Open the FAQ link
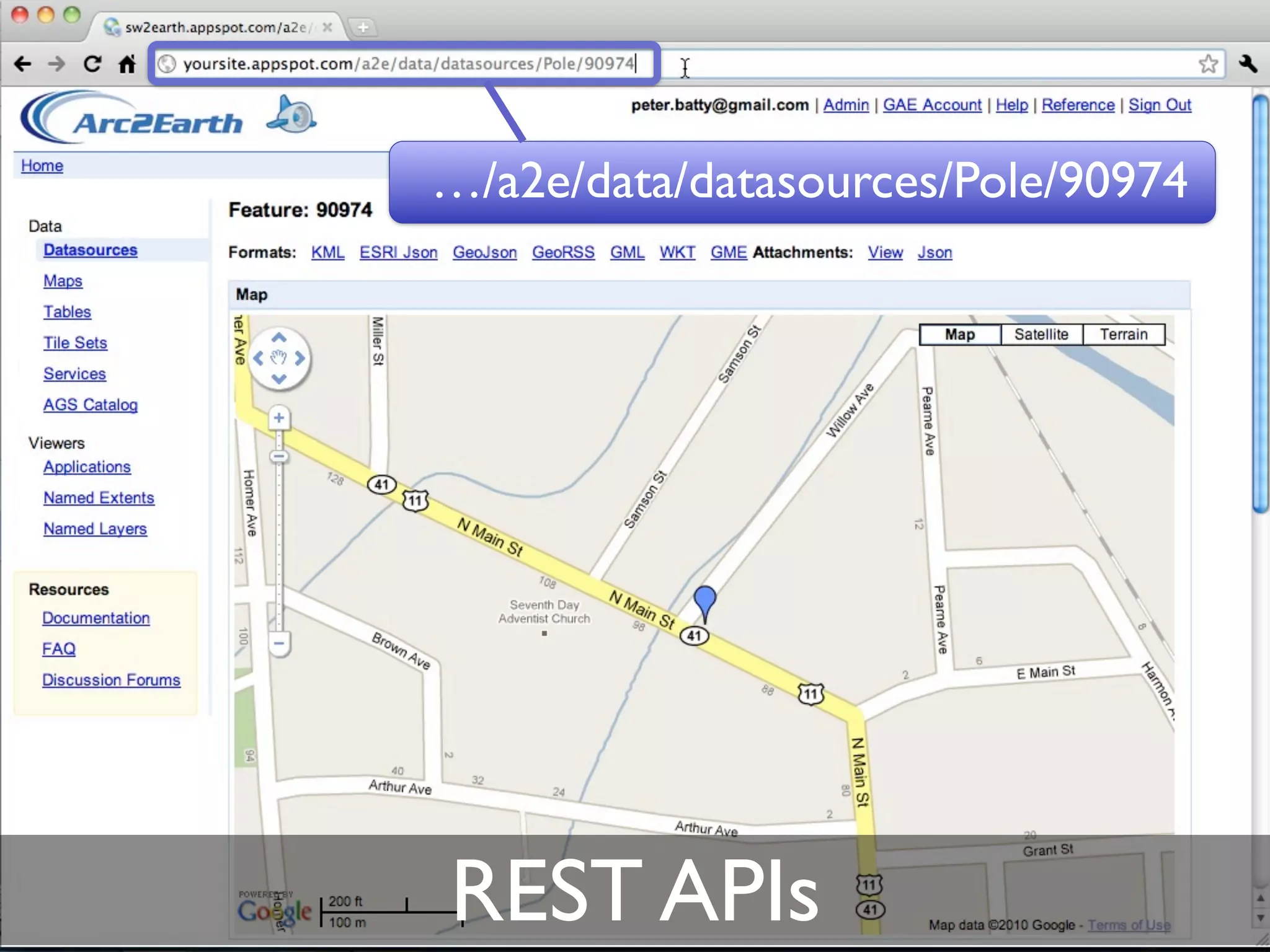 (59, 649)
